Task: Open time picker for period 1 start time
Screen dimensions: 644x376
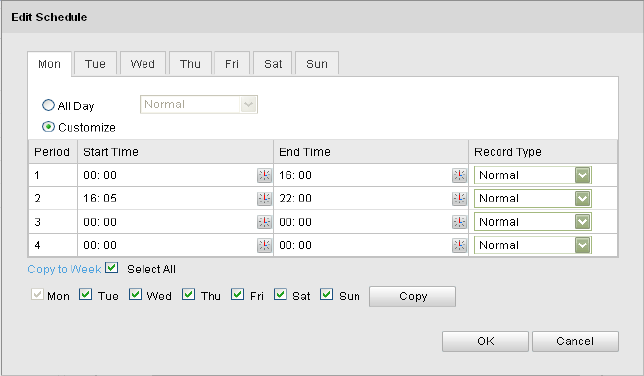Action: (x=264, y=175)
